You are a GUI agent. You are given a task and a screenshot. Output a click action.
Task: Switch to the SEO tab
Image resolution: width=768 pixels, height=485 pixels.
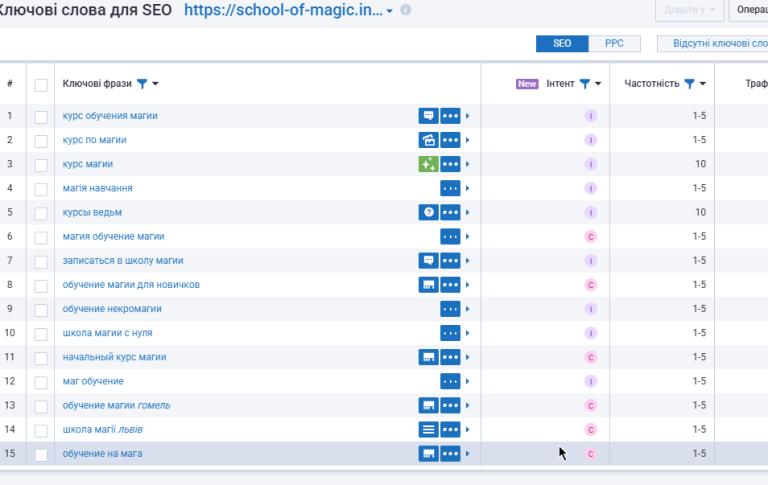[562, 44]
